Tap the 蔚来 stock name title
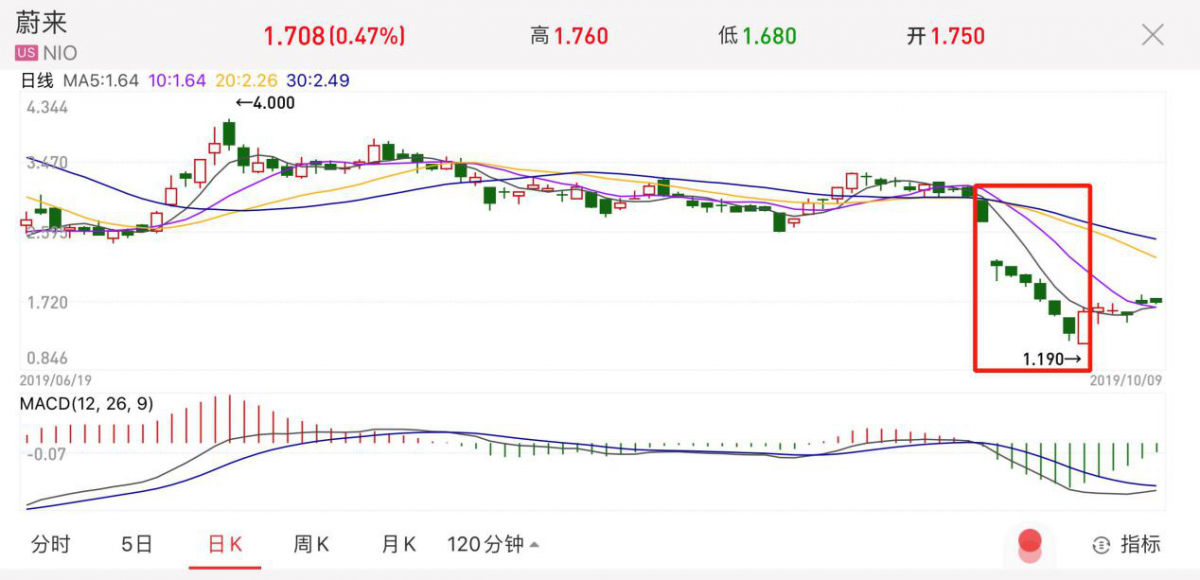The height and width of the screenshot is (580, 1200). (x=40, y=24)
